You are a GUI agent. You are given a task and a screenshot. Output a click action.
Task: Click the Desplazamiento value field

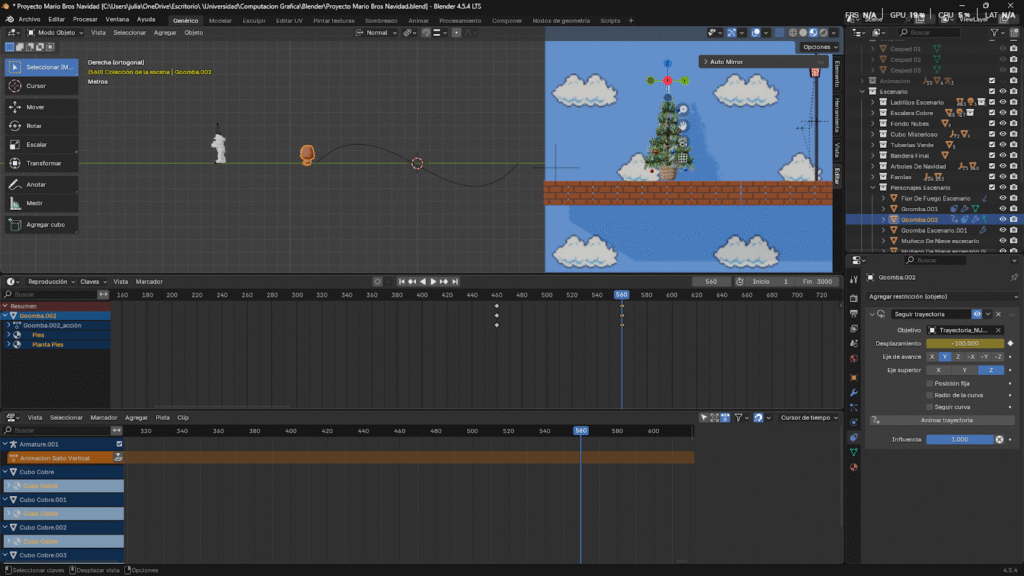(x=965, y=343)
